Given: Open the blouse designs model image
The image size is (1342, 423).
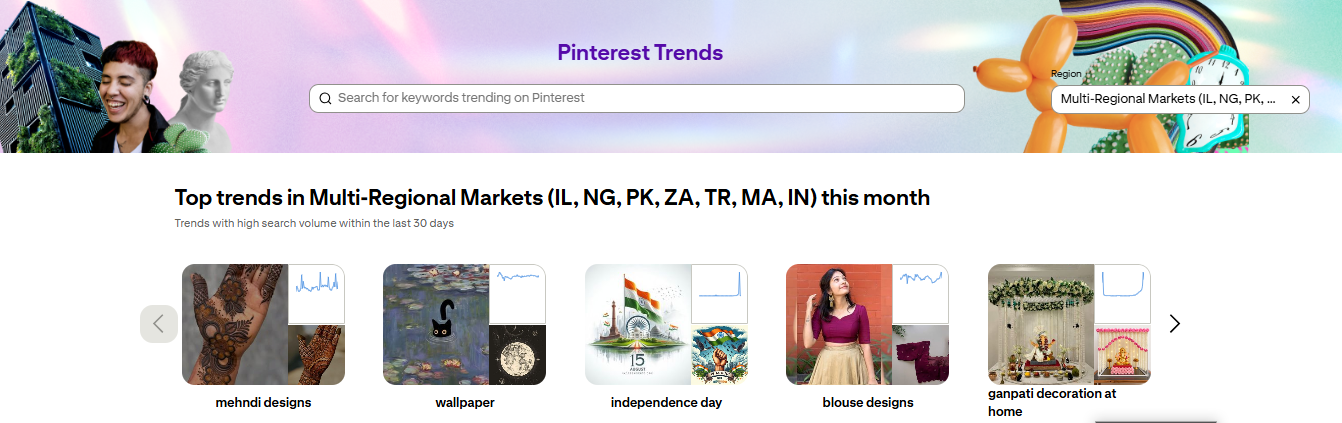Looking at the screenshot, I should pyautogui.click(x=839, y=324).
